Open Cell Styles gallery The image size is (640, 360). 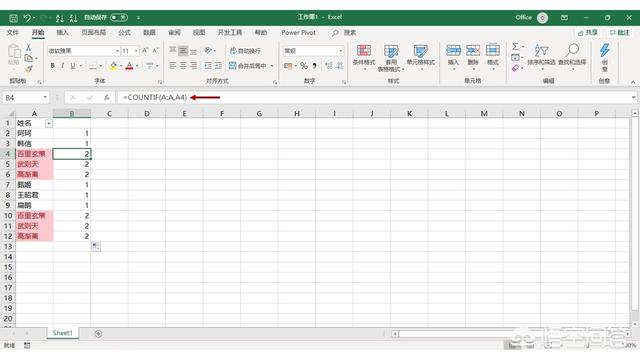tap(420, 57)
